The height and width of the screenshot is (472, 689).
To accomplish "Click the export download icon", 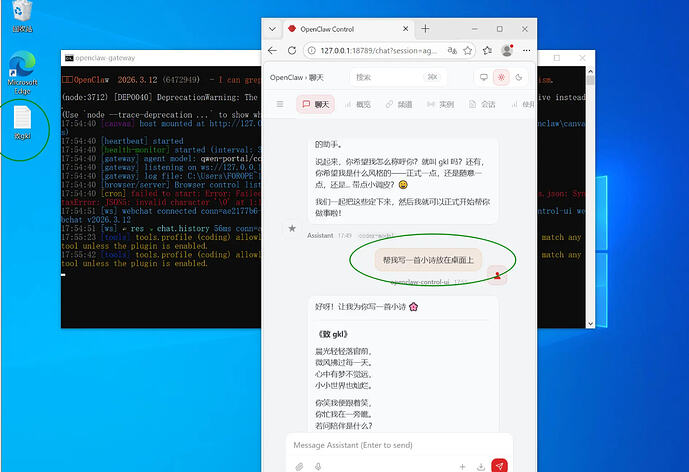I will pos(481,466).
